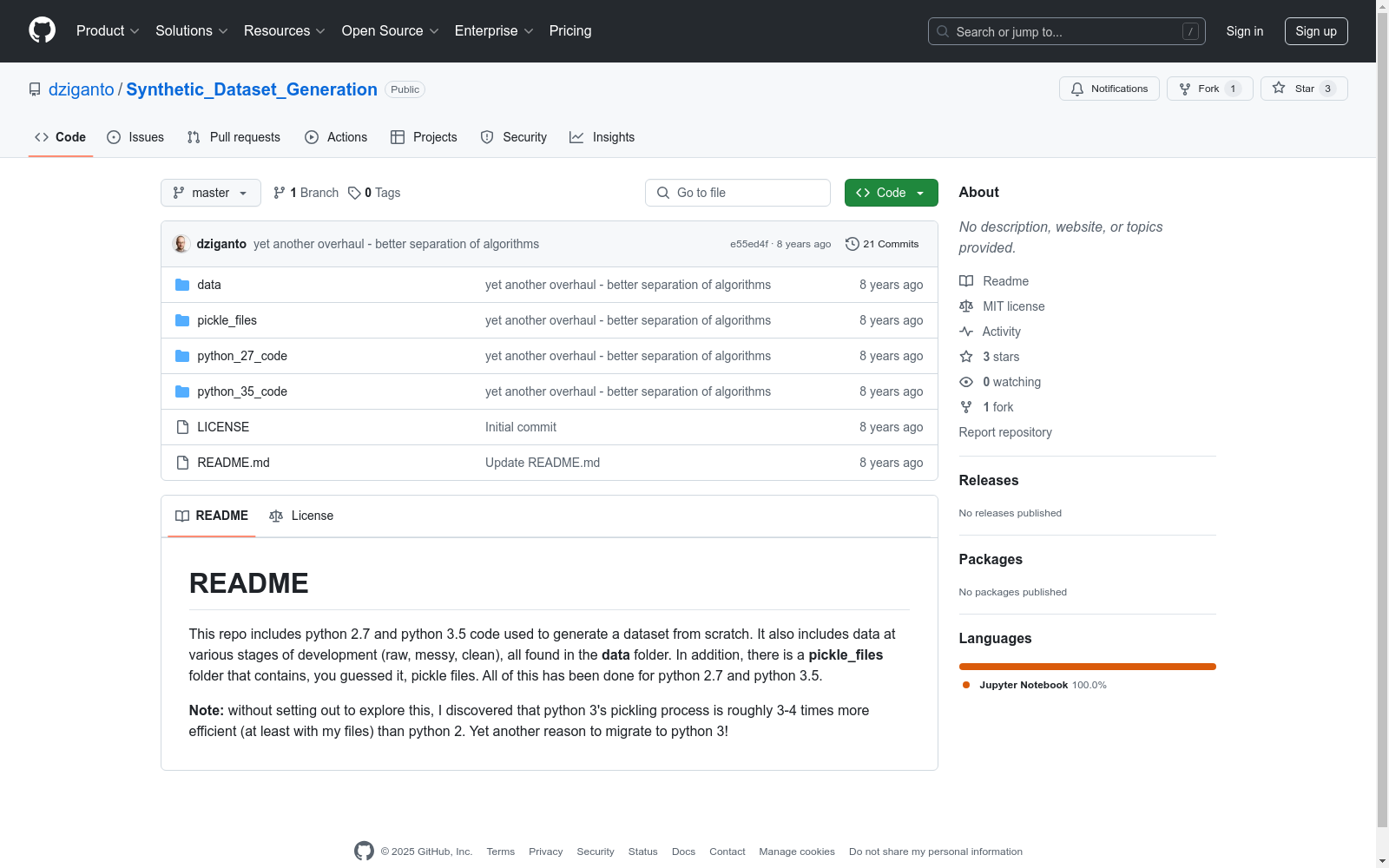The image size is (1389, 868).
Task: Click the eye icon beside 0 watching
Action: pyautogui.click(x=966, y=382)
